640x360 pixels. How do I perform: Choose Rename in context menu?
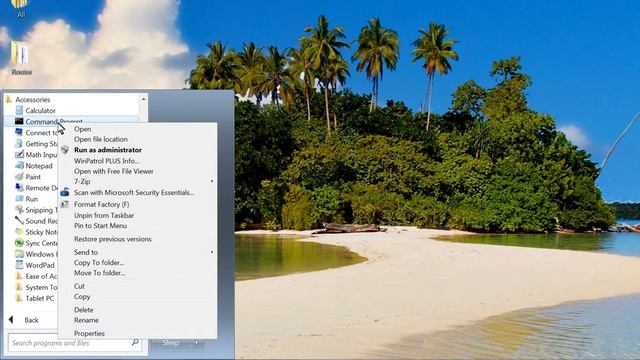87,320
